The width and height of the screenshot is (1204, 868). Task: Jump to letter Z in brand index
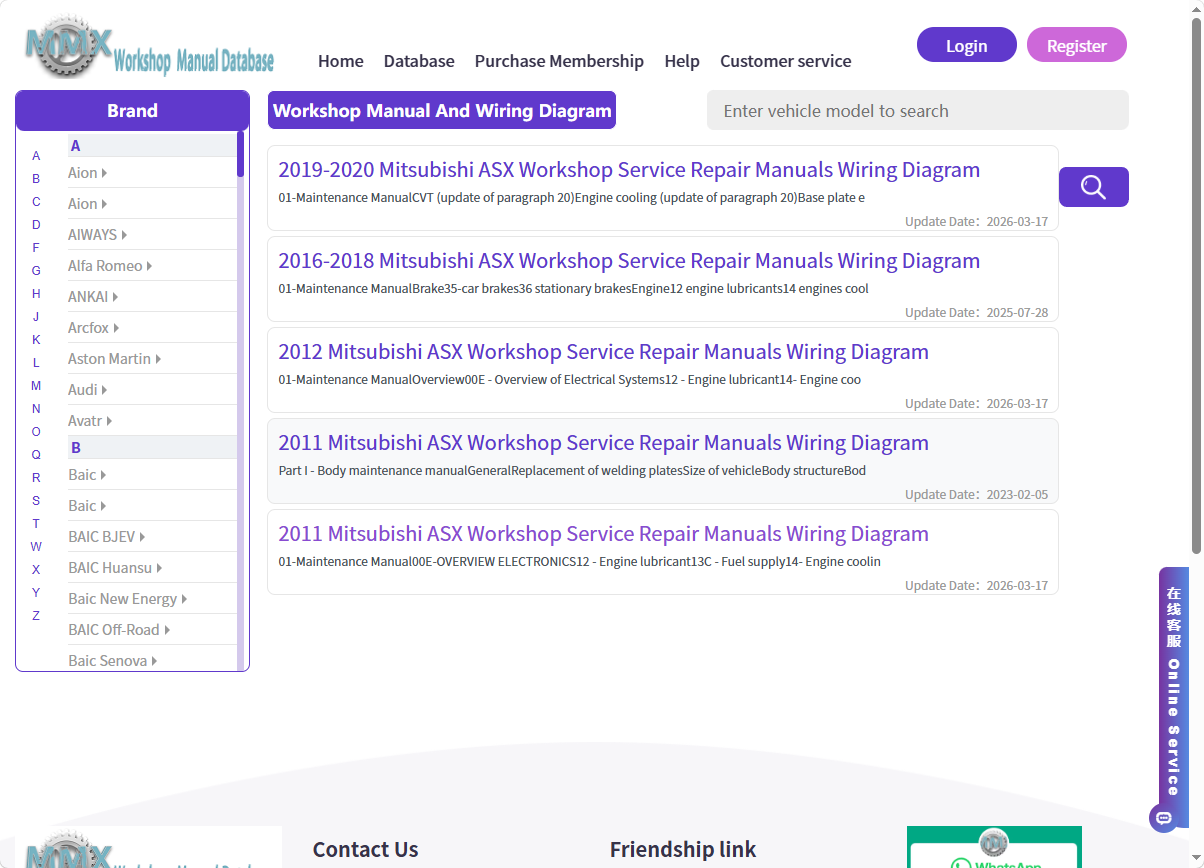[x=36, y=616]
